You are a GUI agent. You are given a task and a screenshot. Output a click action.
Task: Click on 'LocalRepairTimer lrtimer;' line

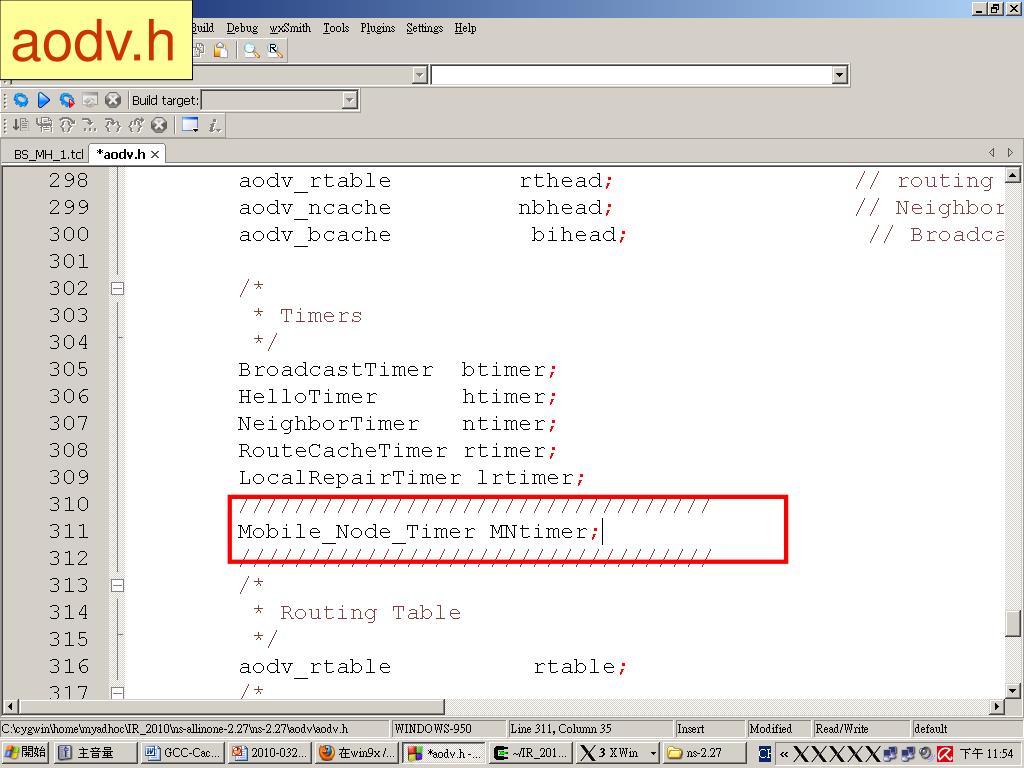(411, 477)
